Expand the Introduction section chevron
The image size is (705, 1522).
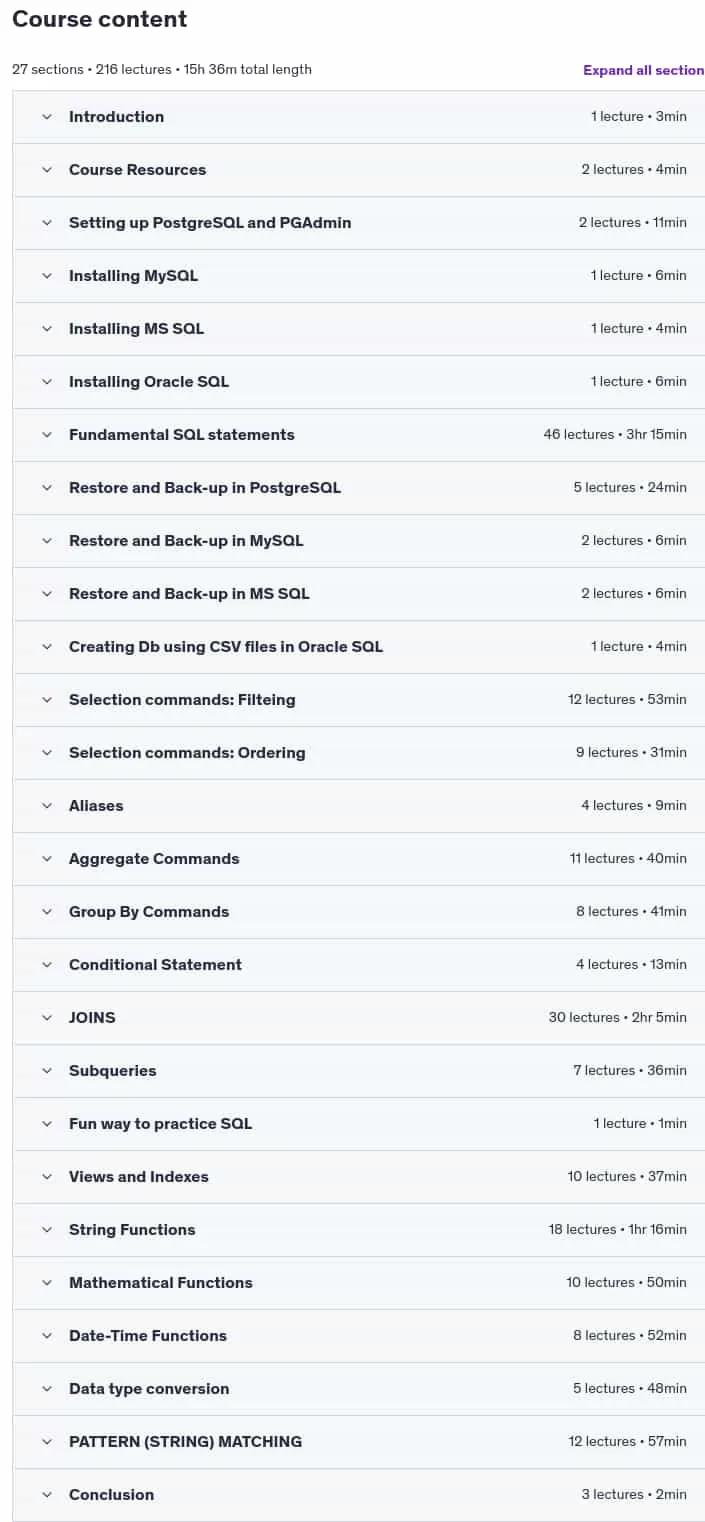pos(46,117)
